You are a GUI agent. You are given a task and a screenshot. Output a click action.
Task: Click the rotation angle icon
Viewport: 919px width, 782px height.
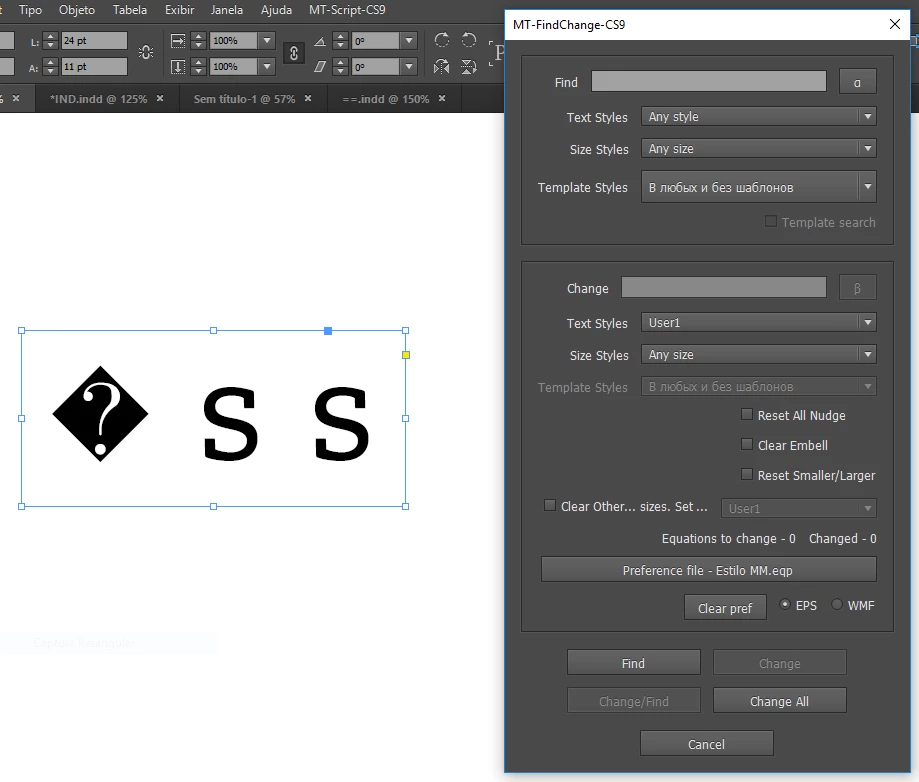coord(320,41)
